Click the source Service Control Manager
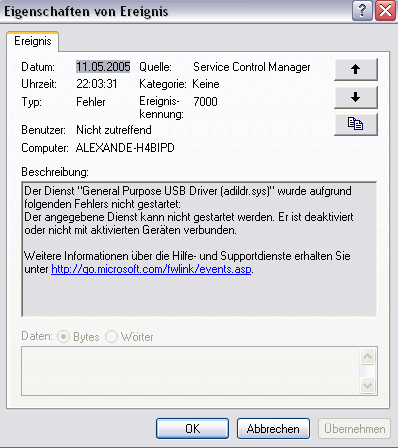This screenshot has width=398, height=448. pyautogui.click(x=252, y=67)
